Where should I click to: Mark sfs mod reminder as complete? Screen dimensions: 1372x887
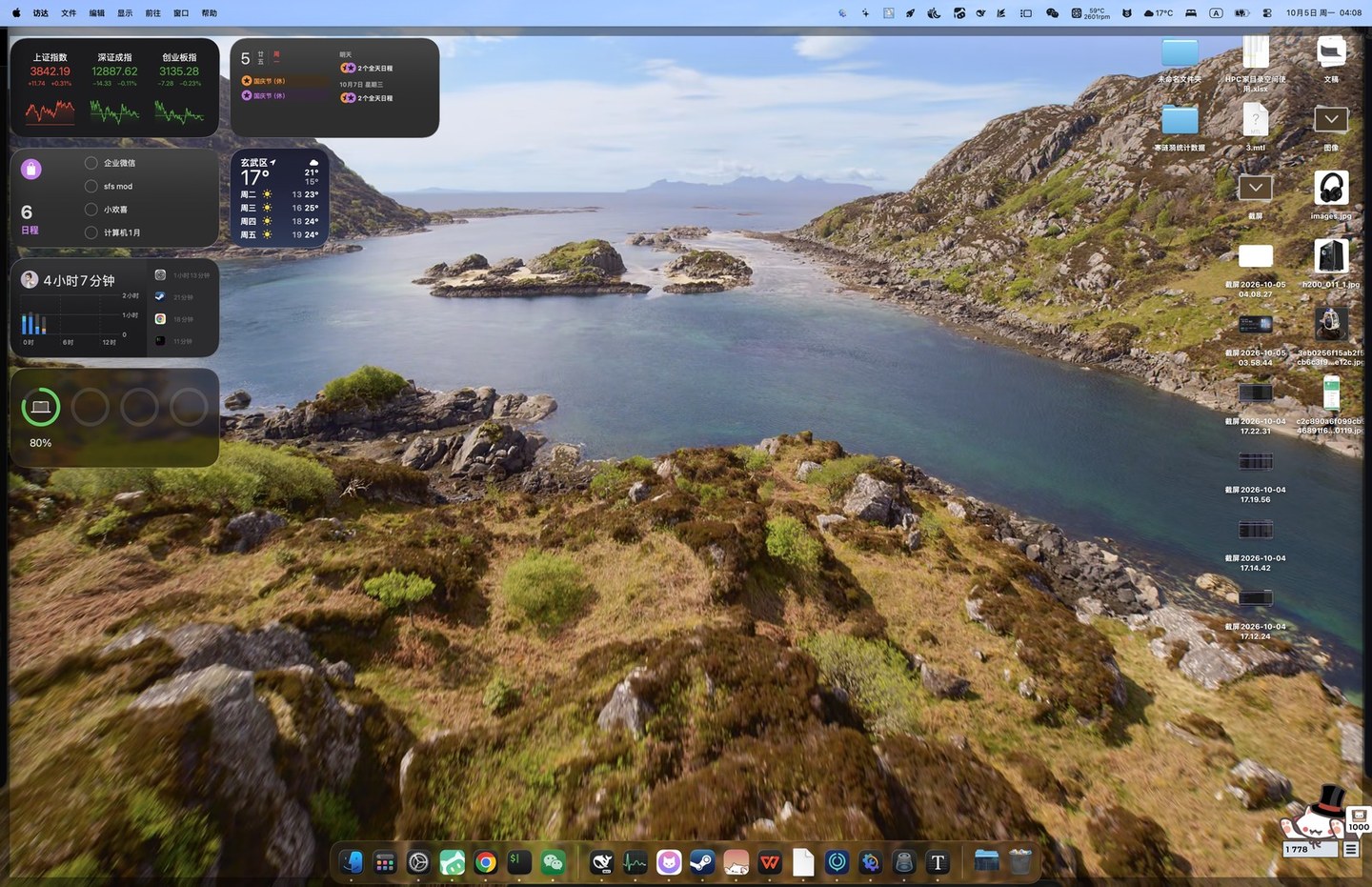(91, 186)
